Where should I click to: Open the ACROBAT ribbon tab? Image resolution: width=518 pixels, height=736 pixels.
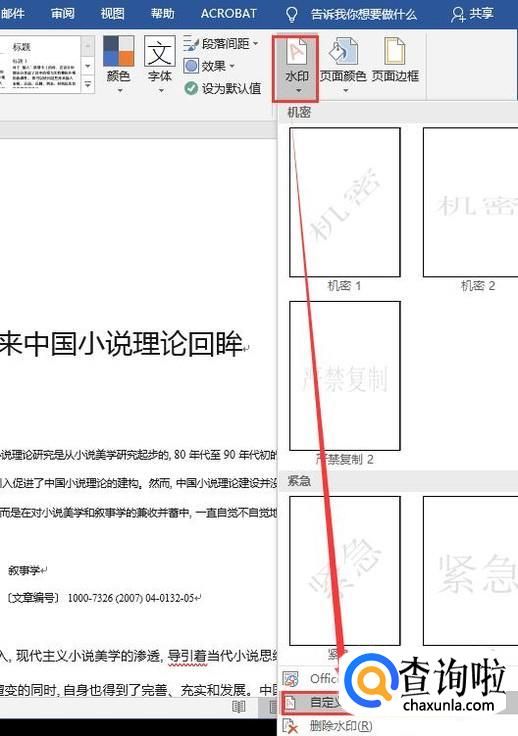coord(229,14)
